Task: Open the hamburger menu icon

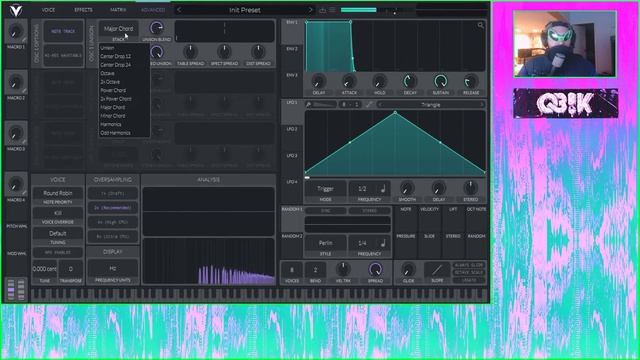Action: pyautogui.click(x=333, y=10)
